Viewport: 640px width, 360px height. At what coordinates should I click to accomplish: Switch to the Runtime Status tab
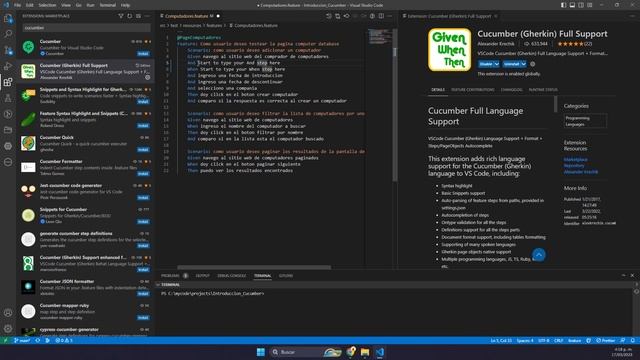coord(543,90)
